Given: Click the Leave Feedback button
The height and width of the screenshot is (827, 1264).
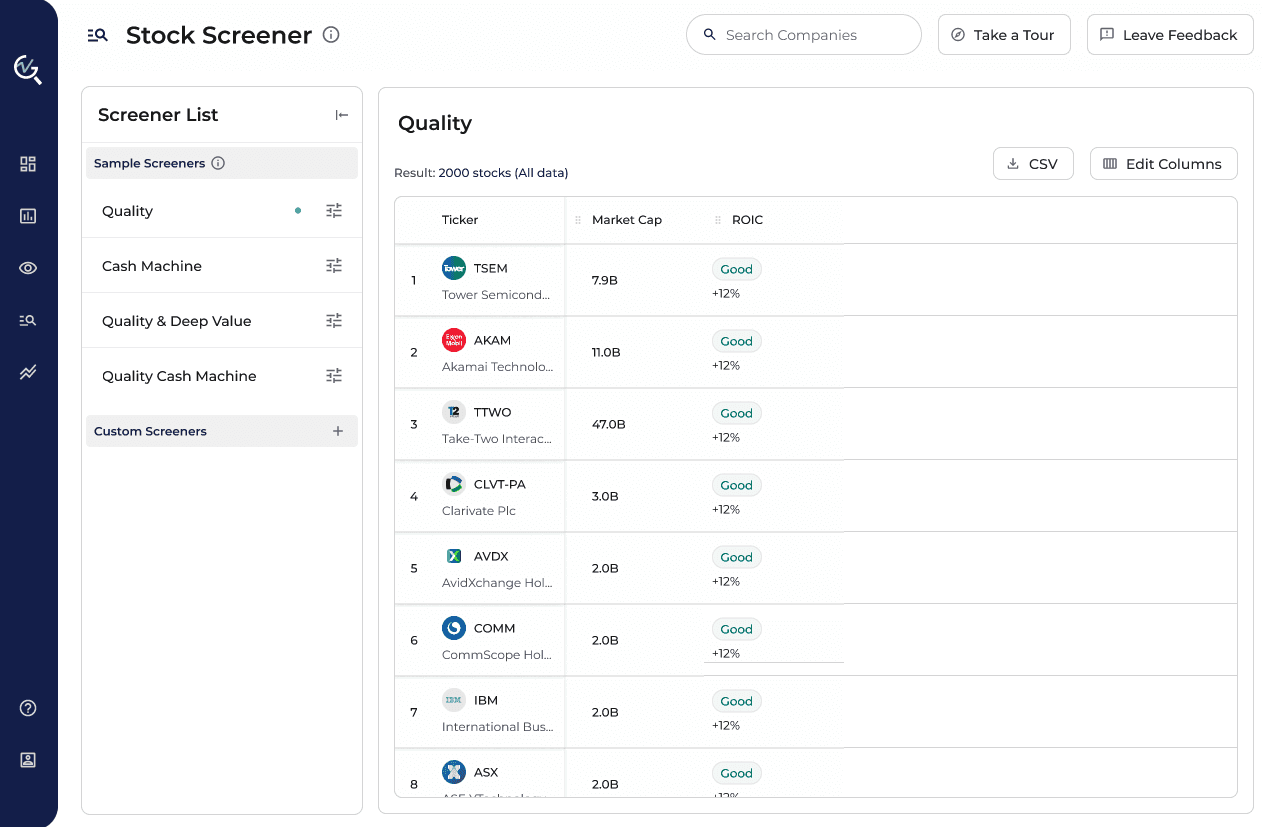Looking at the screenshot, I should (1170, 35).
